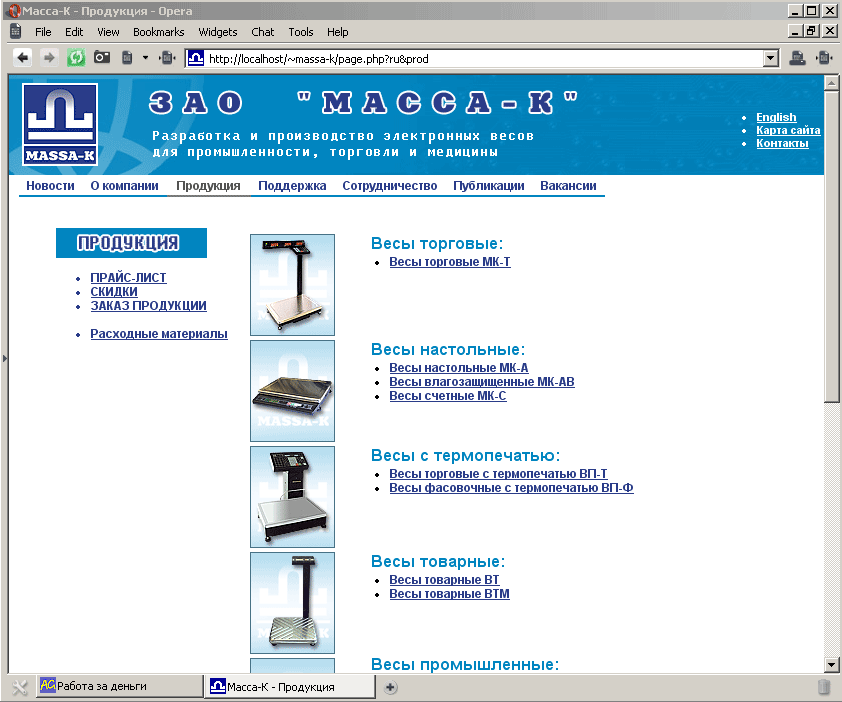
Task: Open the Весы счетные МК-С link
Action: click(x=448, y=396)
